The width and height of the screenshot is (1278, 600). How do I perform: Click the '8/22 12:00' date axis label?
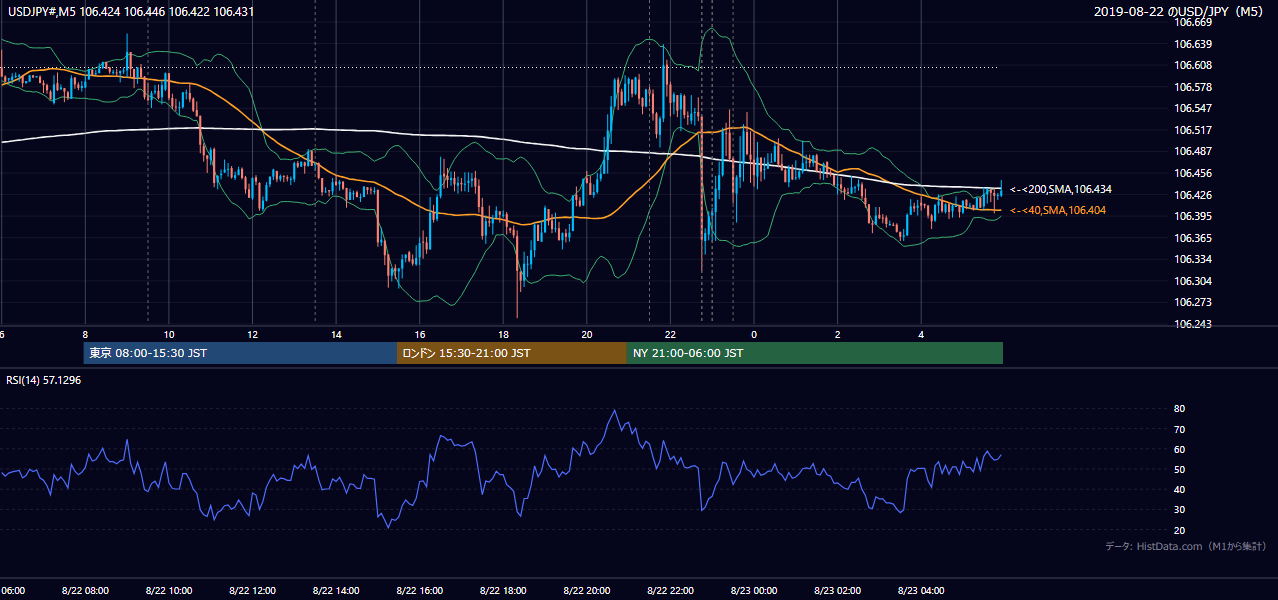[x=252, y=590]
